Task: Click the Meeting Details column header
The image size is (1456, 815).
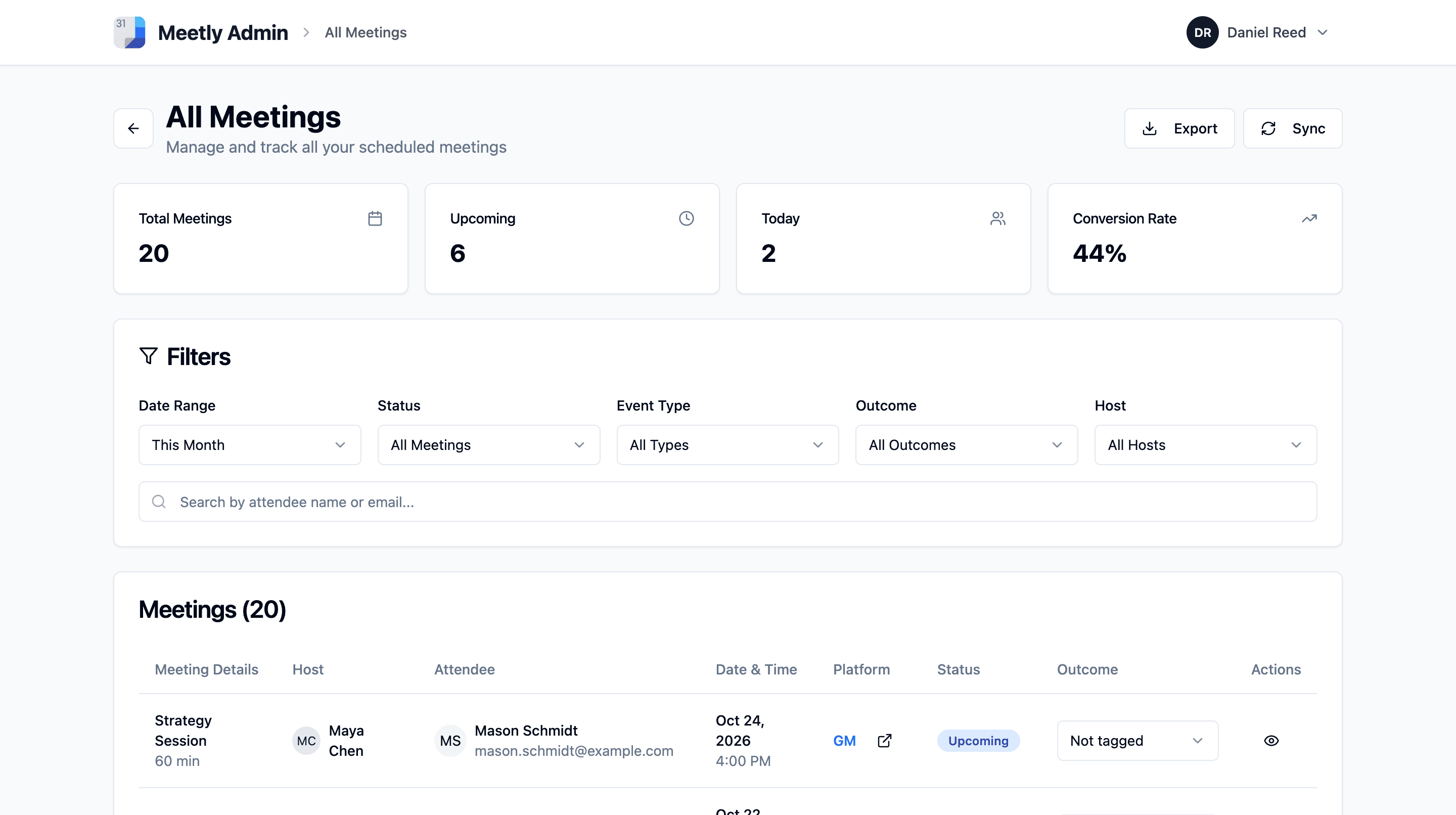Action: [206, 669]
